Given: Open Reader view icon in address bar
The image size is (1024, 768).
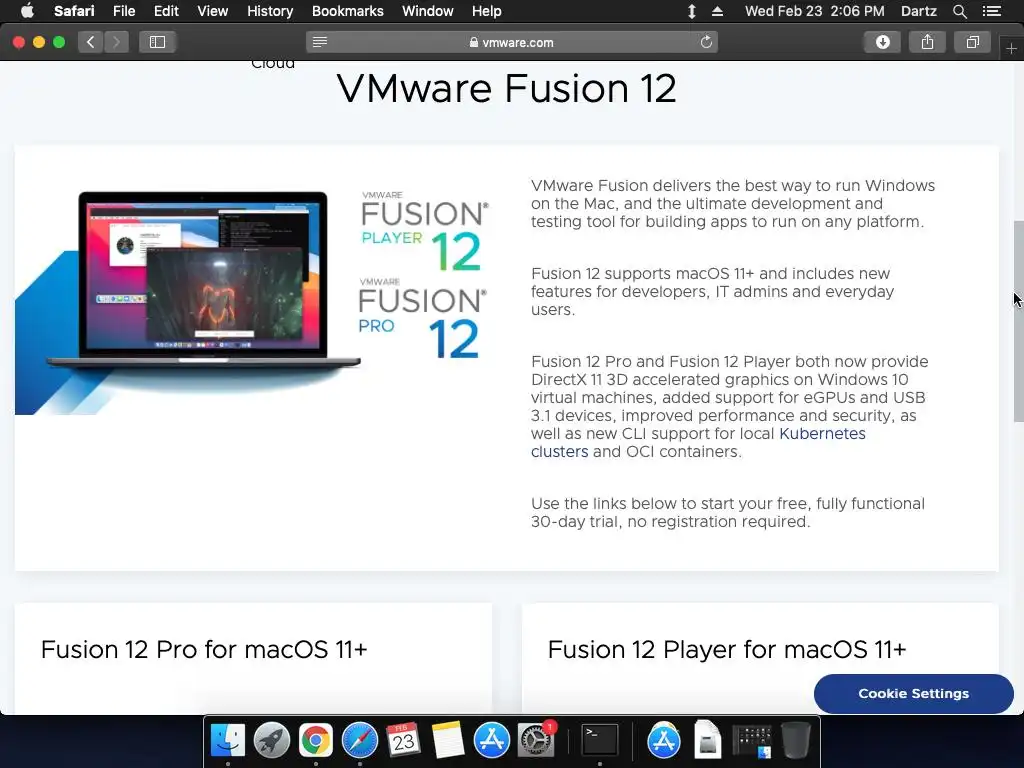Looking at the screenshot, I should pos(319,42).
